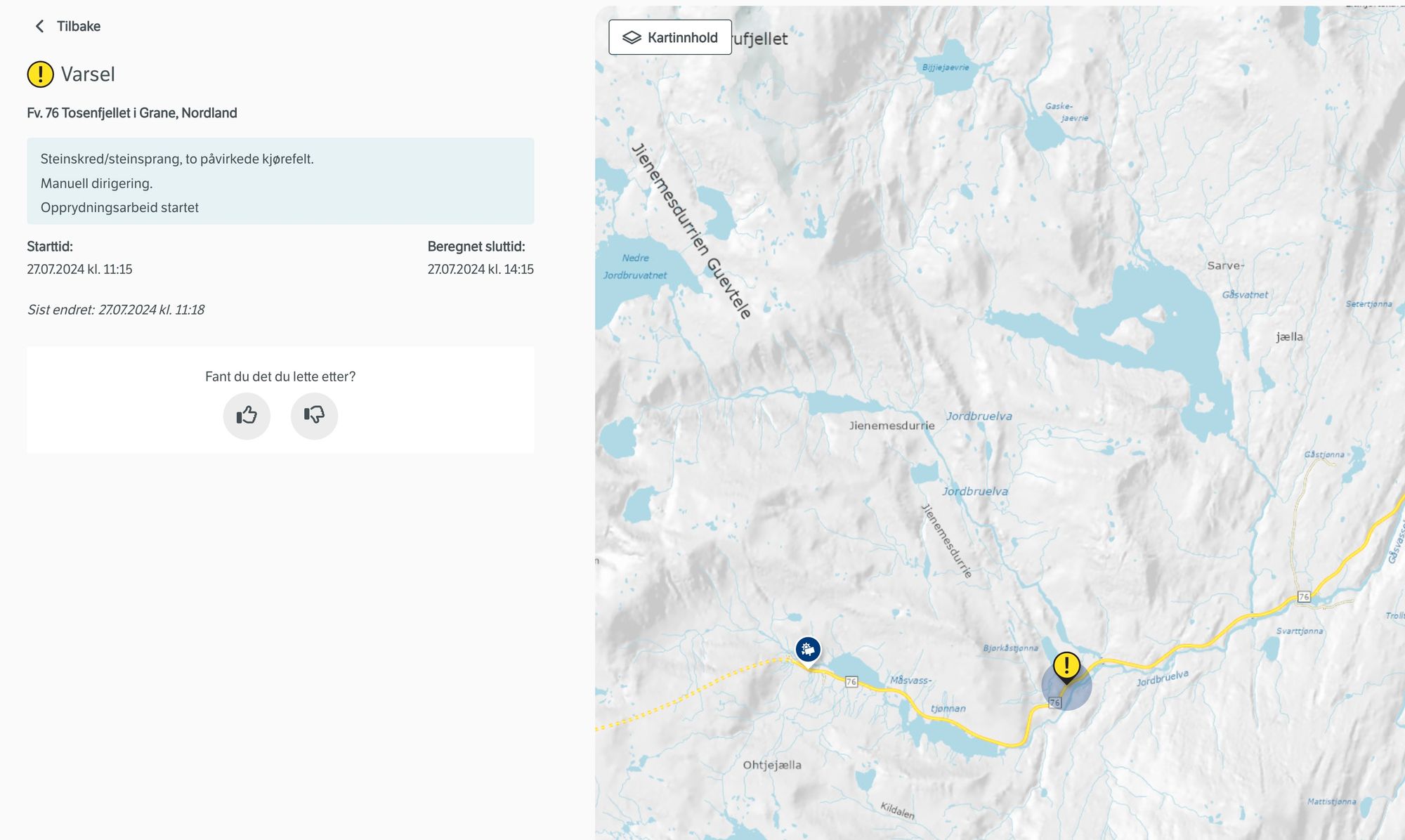
Task: Click the Steinskred/steinsprang alert description text
Action: click(177, 159)
